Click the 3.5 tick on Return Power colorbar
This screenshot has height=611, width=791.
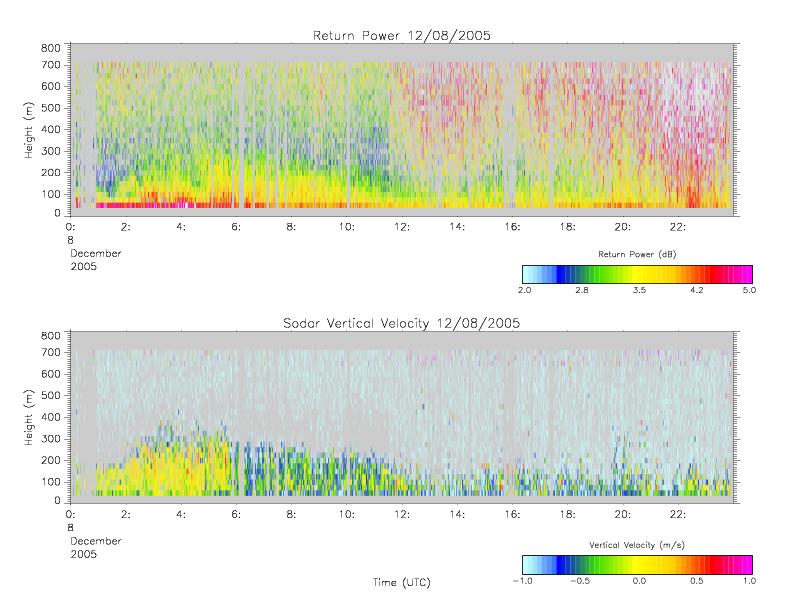[639, 290]
